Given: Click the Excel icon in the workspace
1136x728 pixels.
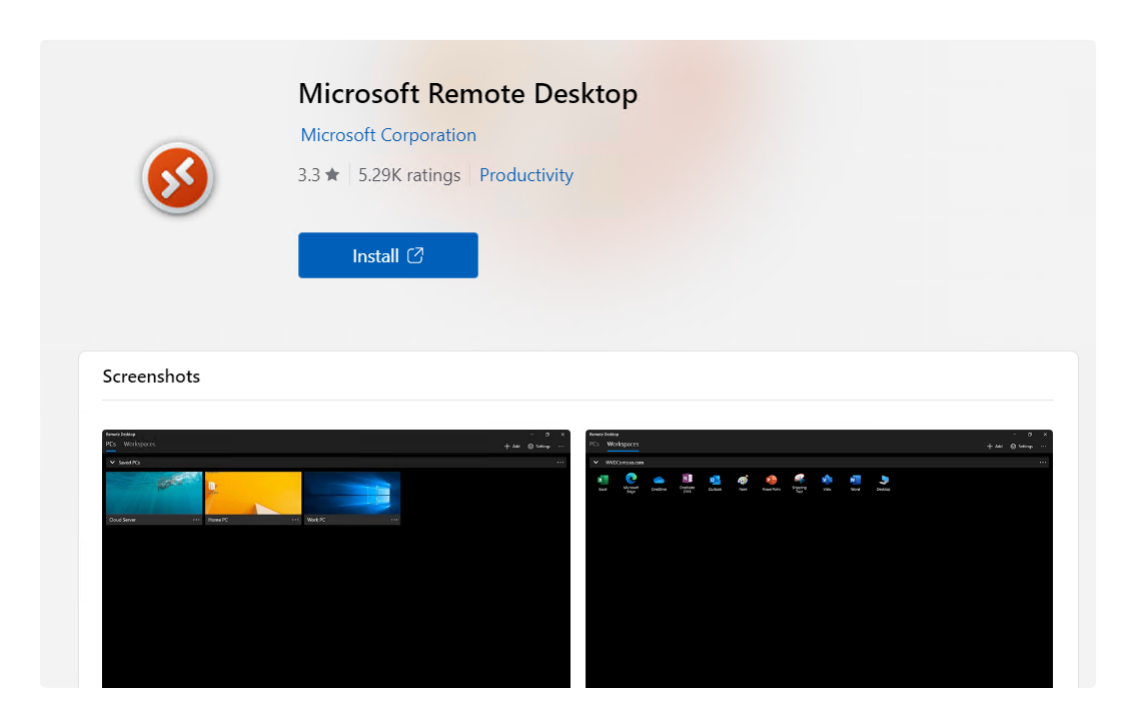Looking at the screenshot, I should coord(603,480).
